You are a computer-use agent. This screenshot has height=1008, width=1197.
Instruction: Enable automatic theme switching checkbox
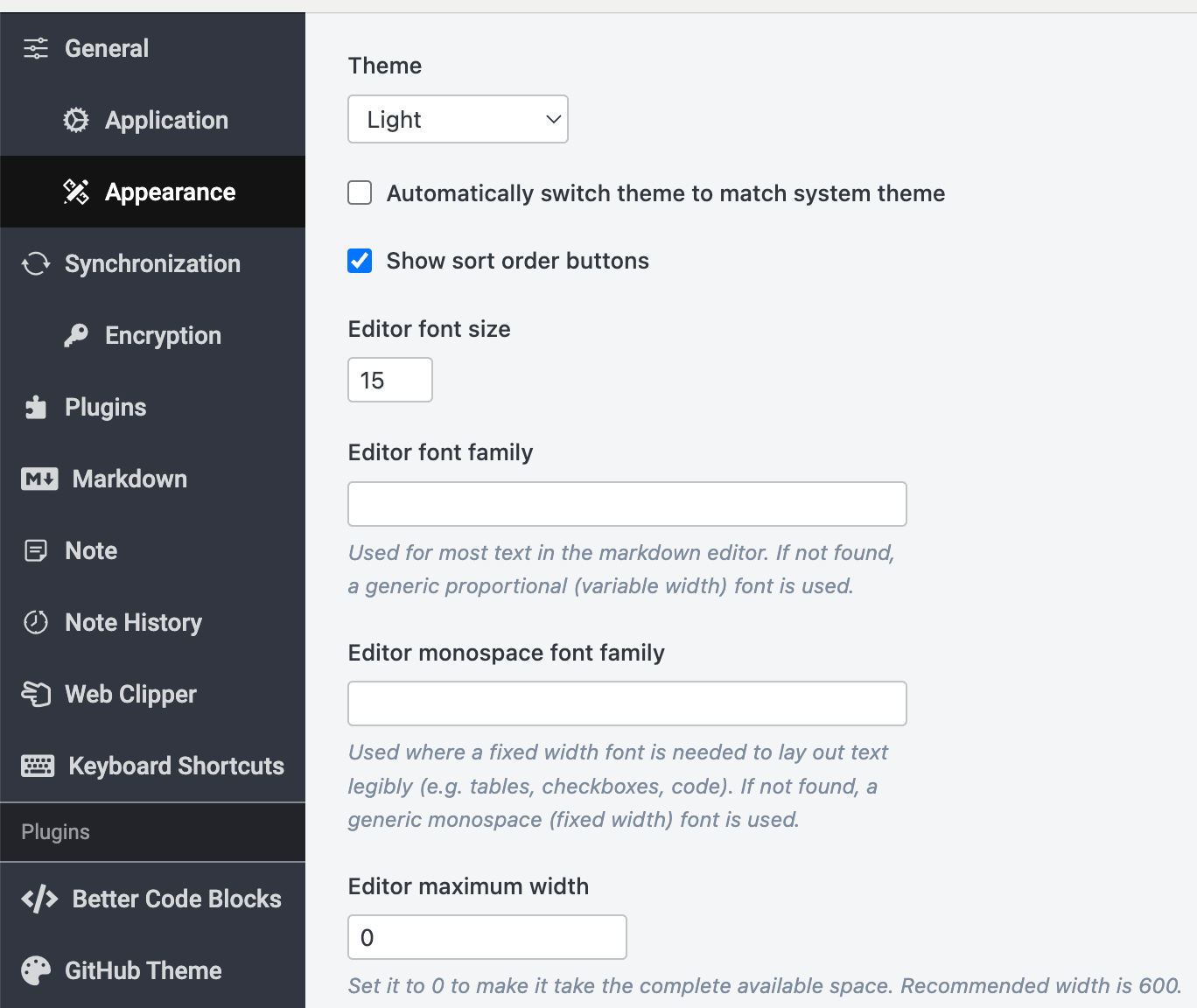point(360,192)
